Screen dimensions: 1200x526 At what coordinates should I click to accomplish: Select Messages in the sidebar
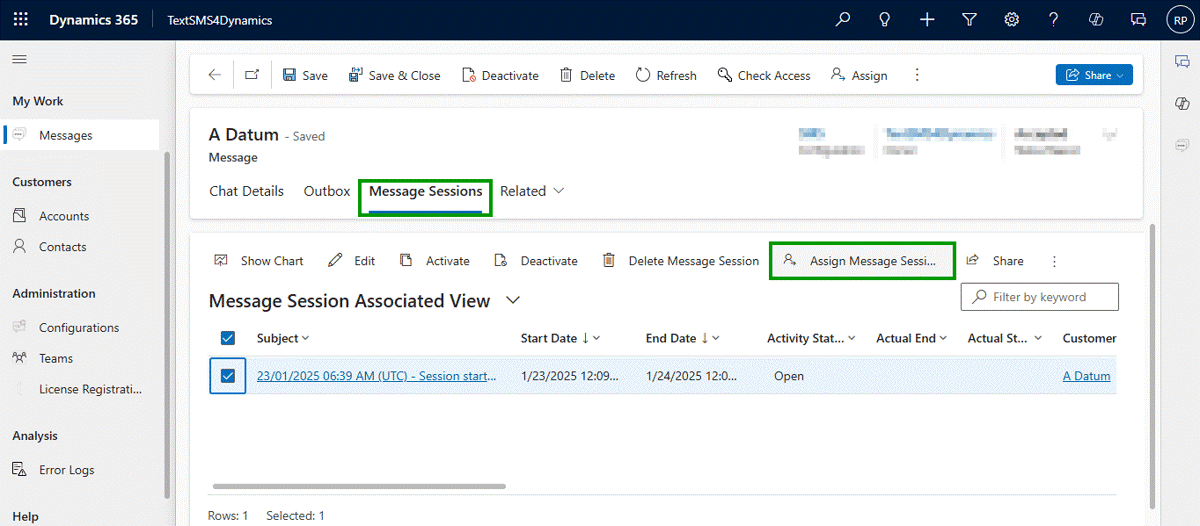(80, 135)
